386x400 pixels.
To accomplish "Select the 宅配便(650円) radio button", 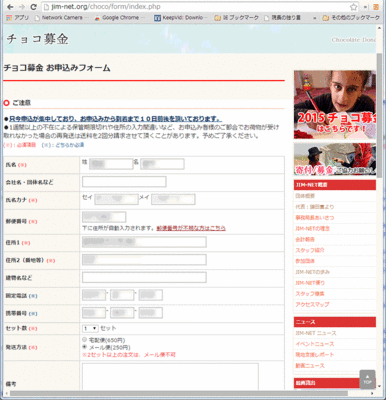I will pyautogui.click(x=84, y=339).
